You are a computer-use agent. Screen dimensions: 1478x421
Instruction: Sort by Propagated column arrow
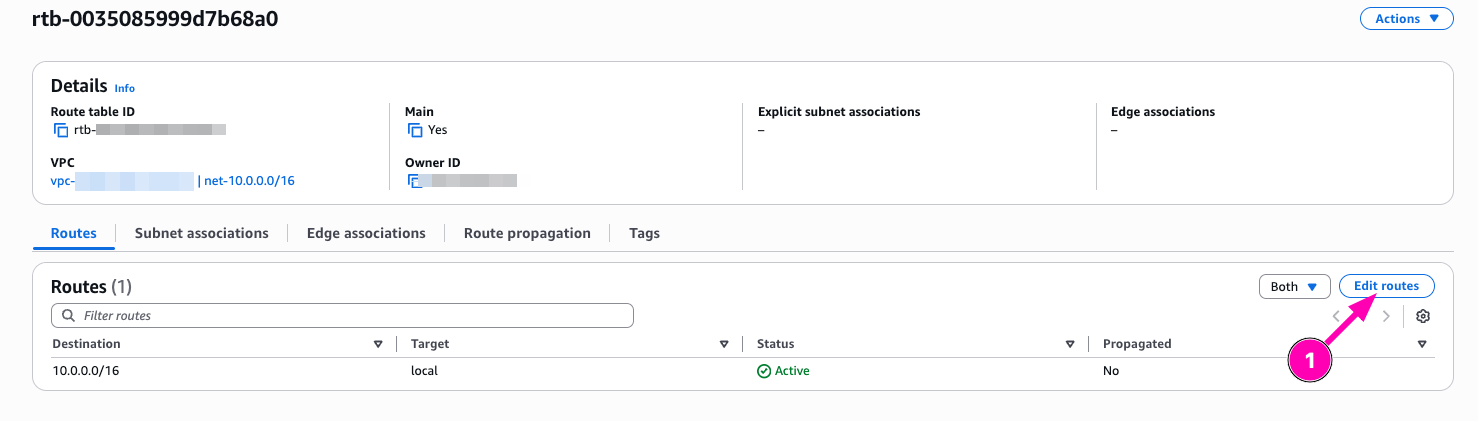click(x=1422, y=344)
